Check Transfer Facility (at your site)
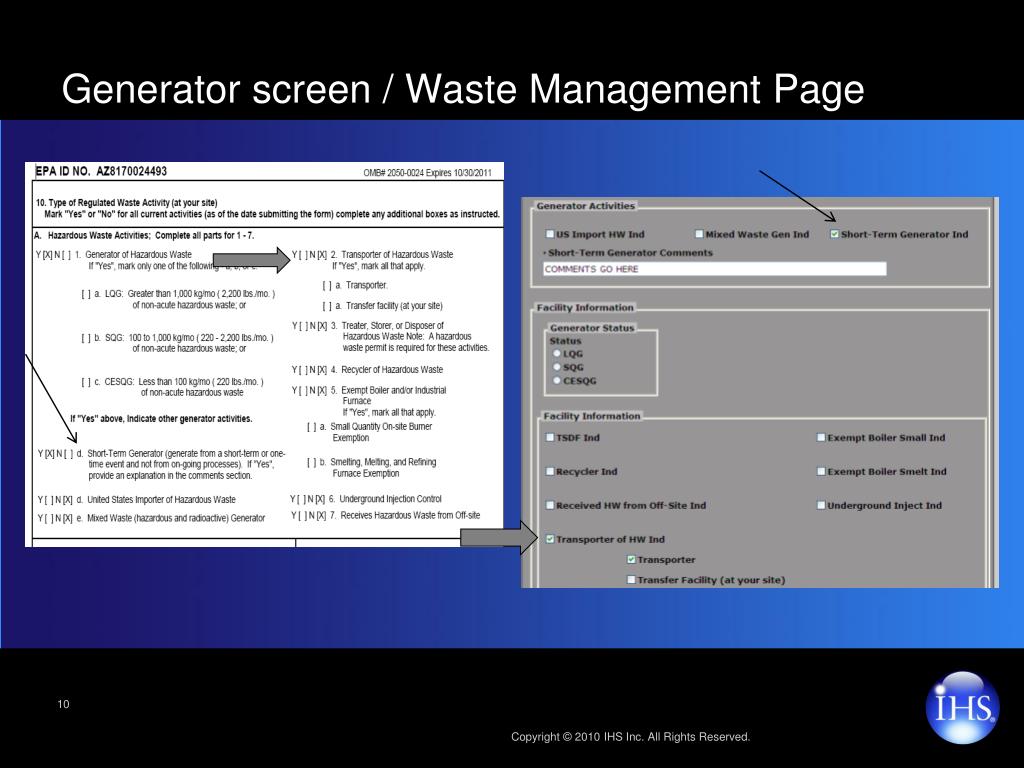This screenshot has width=1024, height=768. (631, 580)
